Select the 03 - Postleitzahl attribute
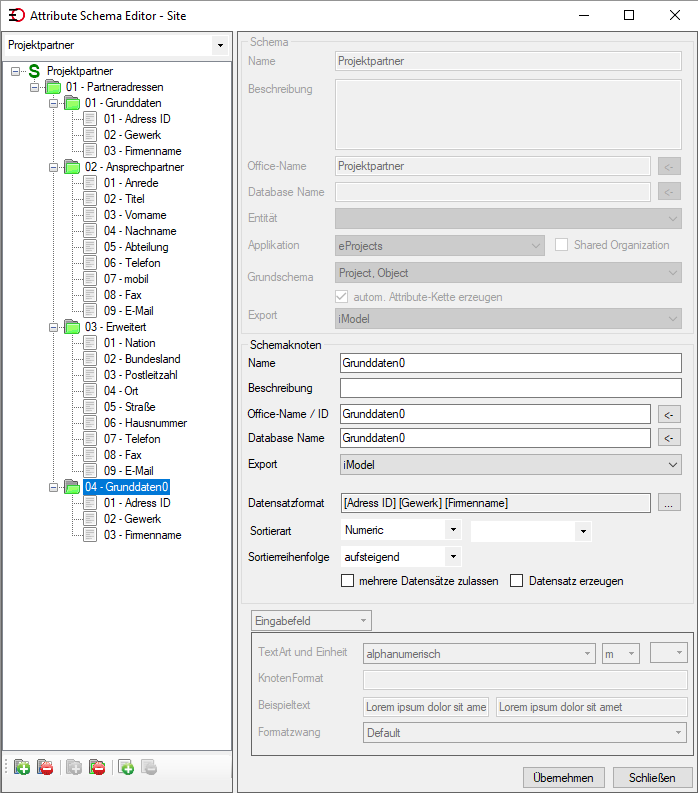The width and height of the screenshot is (698, 793). (141, 375)
